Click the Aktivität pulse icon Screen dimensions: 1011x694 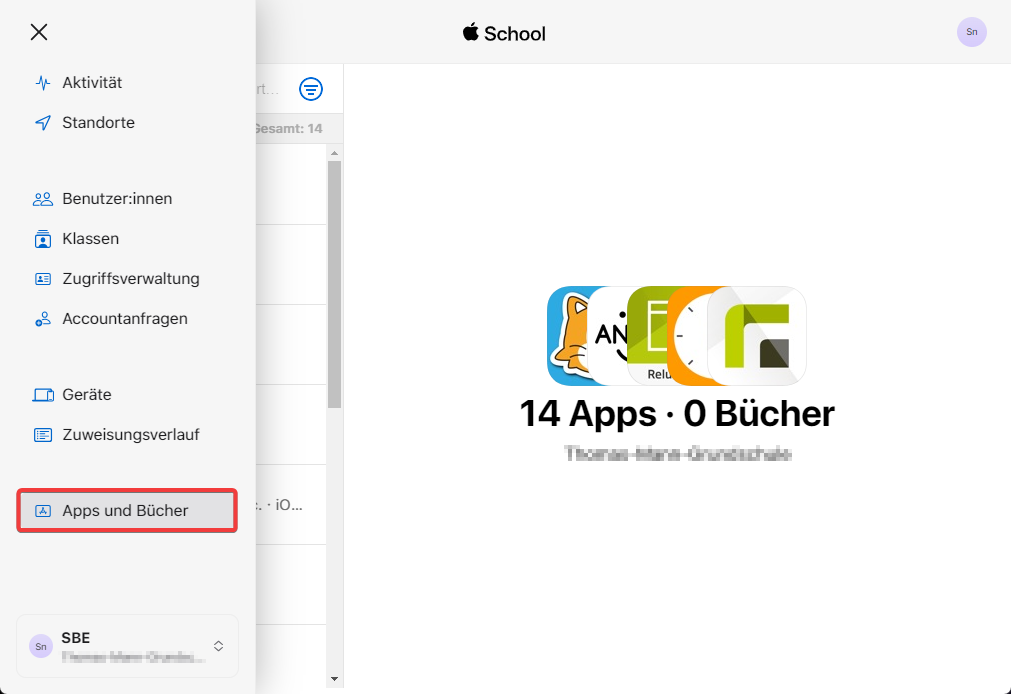pos(43,83)
